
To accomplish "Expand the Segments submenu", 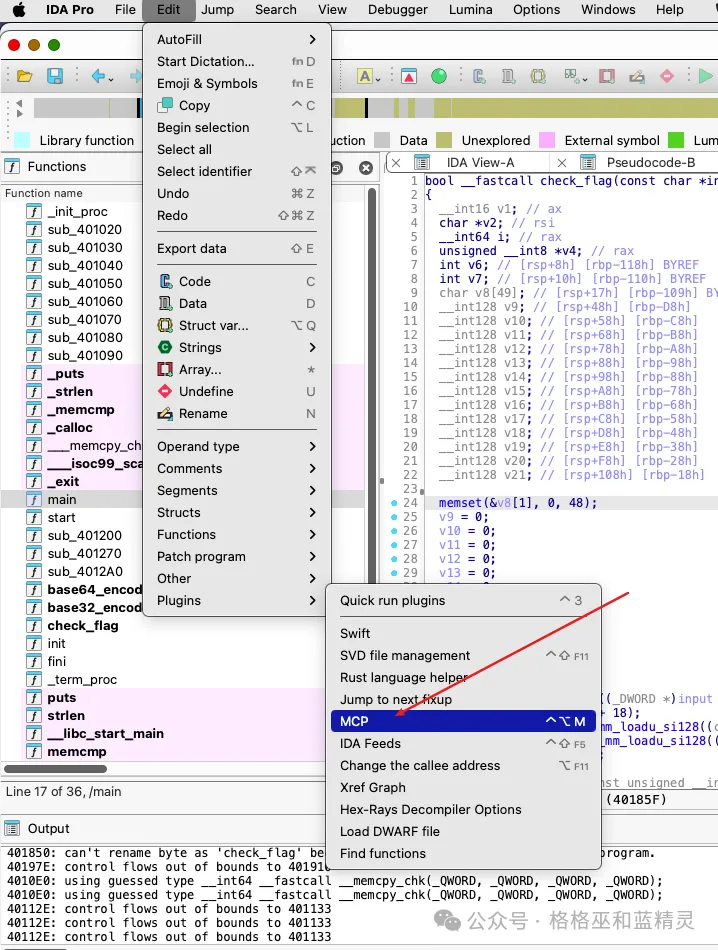I will pos(236,491).
